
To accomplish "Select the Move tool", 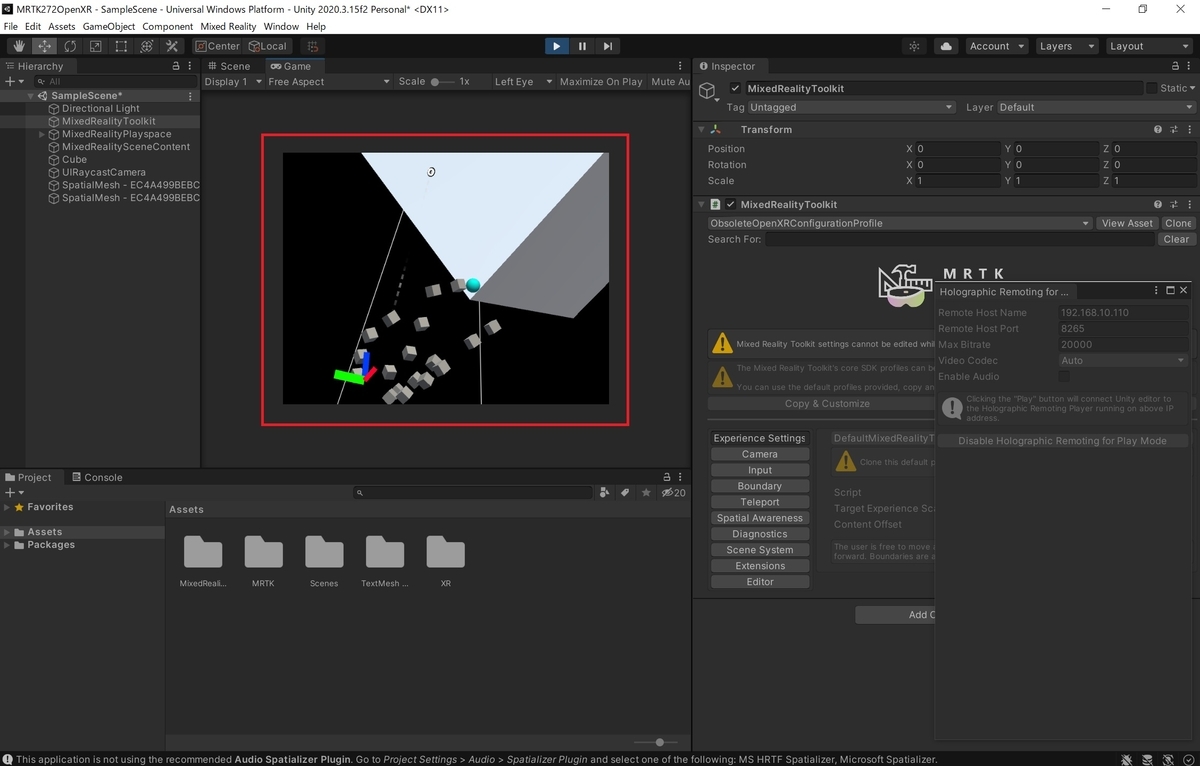I will tap(45, 46).
